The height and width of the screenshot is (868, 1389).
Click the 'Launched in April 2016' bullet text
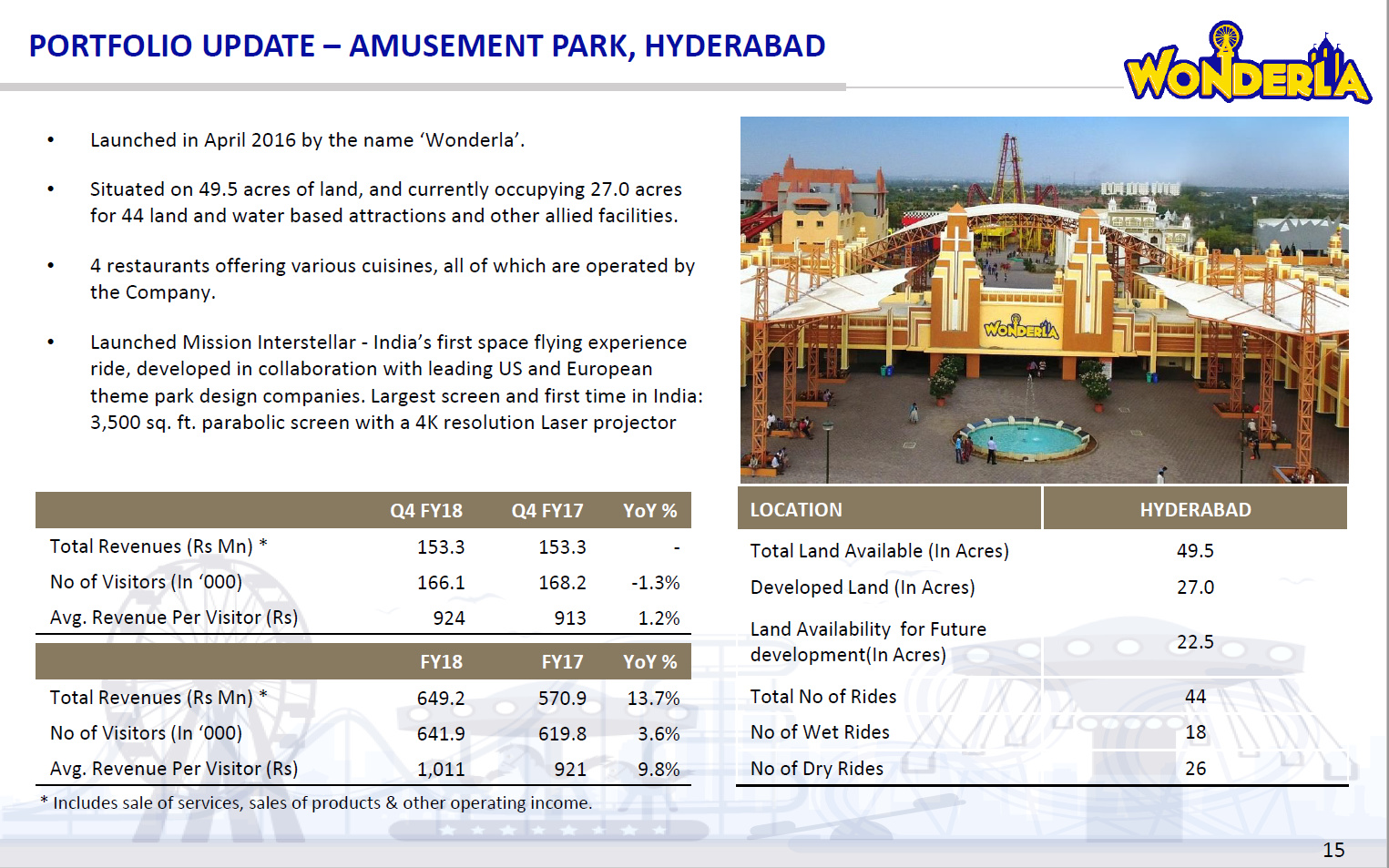pos(307,140)
